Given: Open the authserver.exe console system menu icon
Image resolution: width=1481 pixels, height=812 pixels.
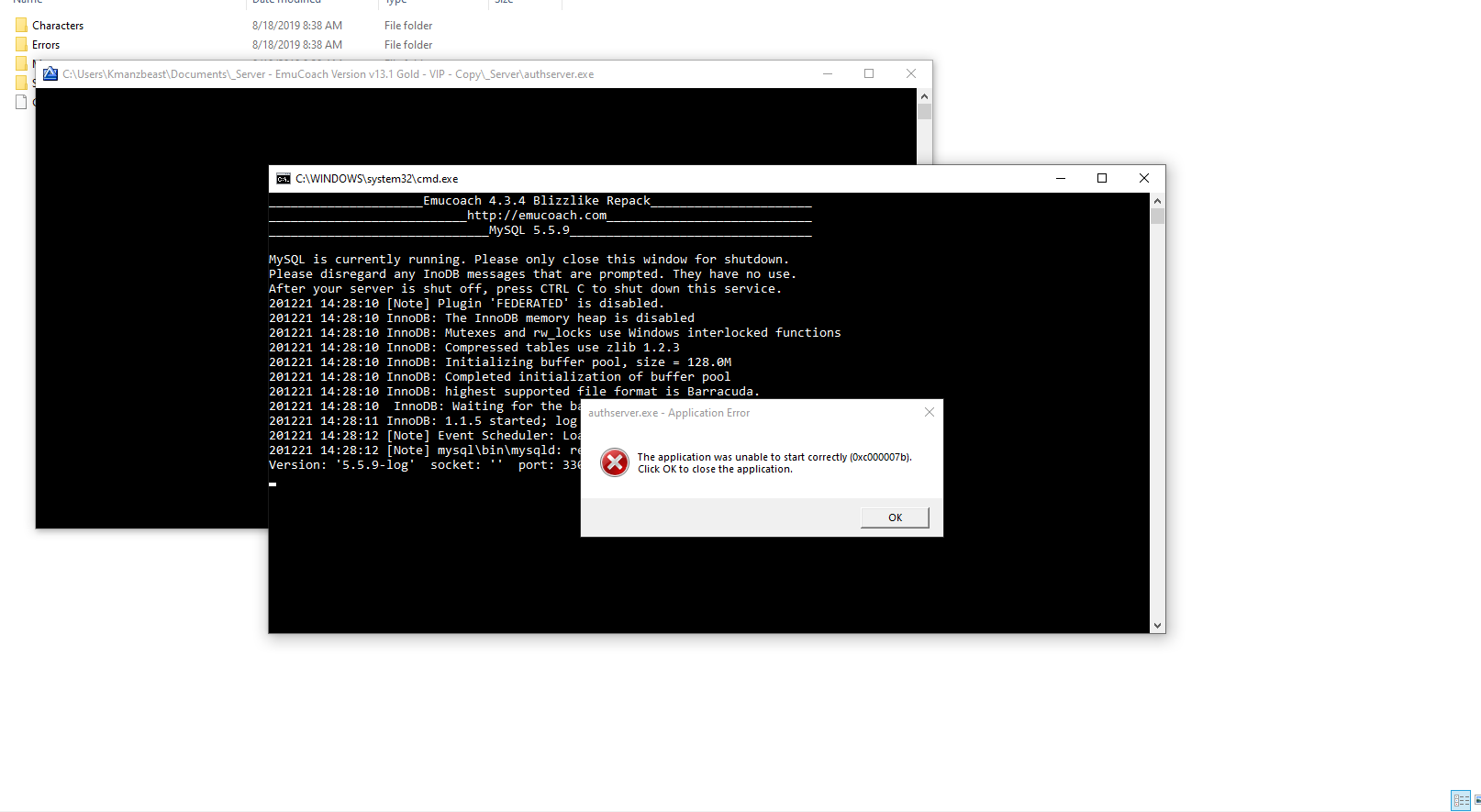Looking at the screenshot, I should [x=50, y=74].
